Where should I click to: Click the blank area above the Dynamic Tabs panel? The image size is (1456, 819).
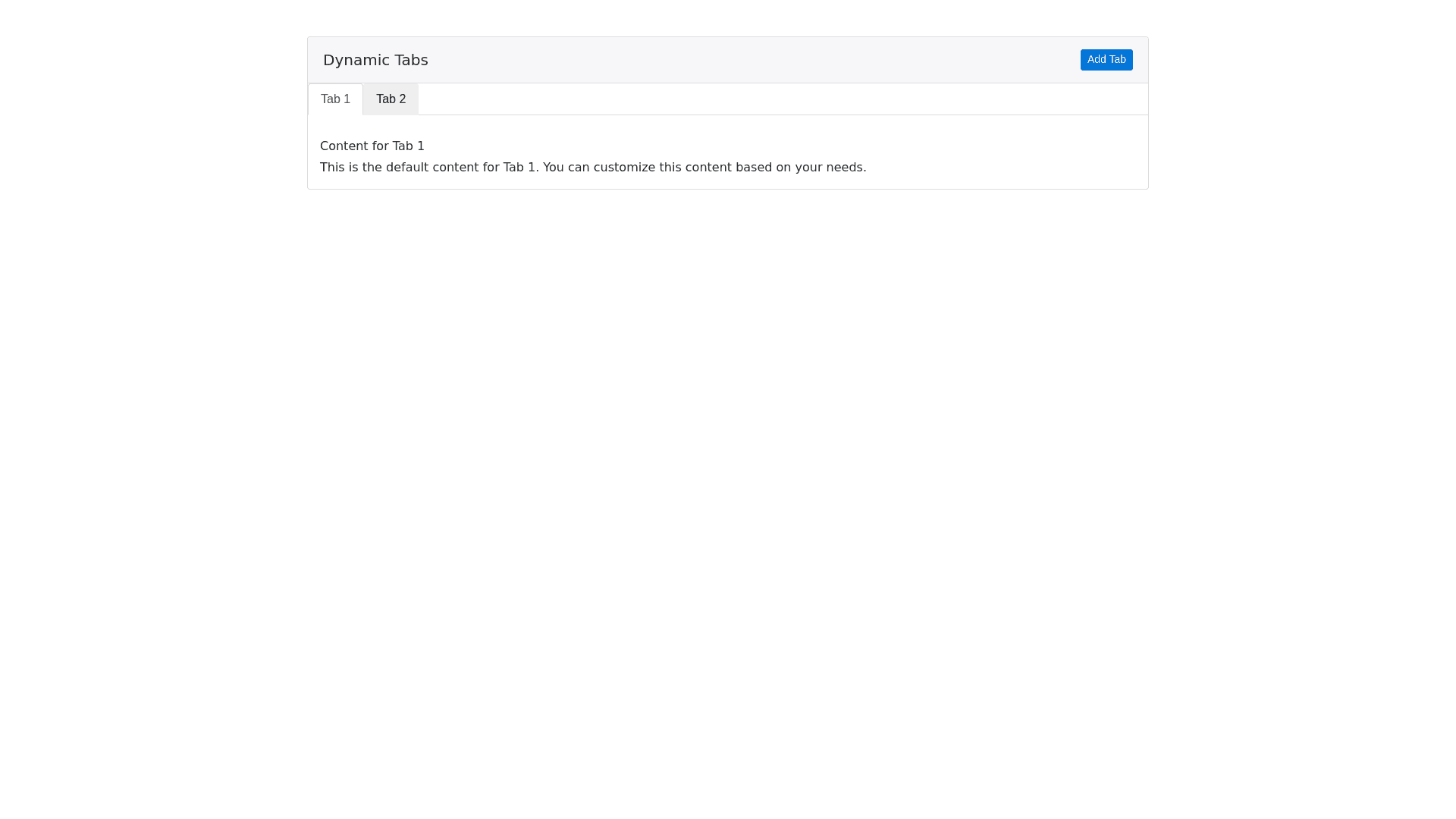728,17
